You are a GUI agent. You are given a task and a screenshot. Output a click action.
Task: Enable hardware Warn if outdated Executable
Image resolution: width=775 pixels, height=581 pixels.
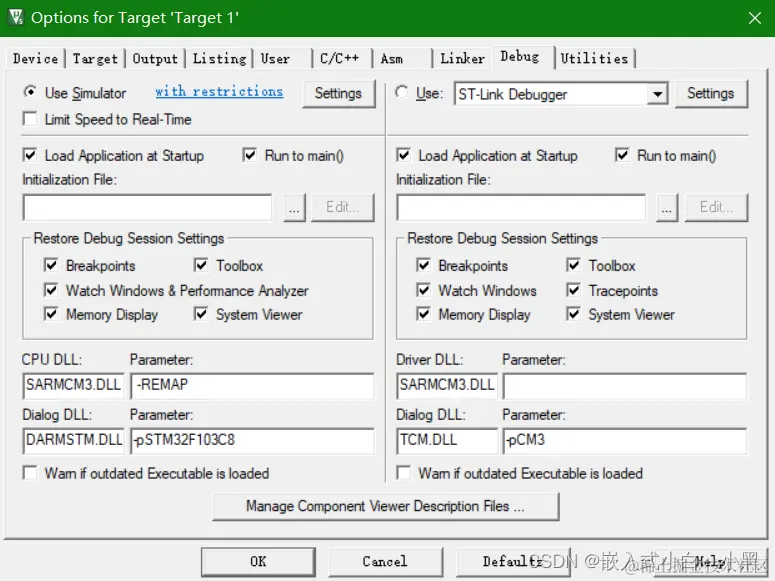[x=404, y=473]
